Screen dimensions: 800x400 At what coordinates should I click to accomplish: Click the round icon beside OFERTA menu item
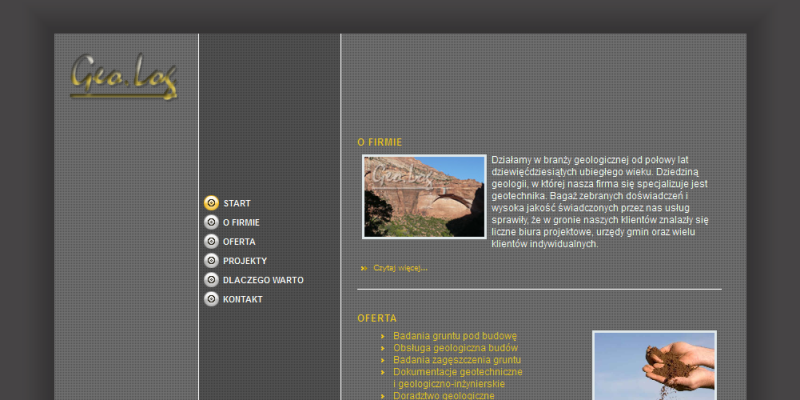(x=211, y=241)
